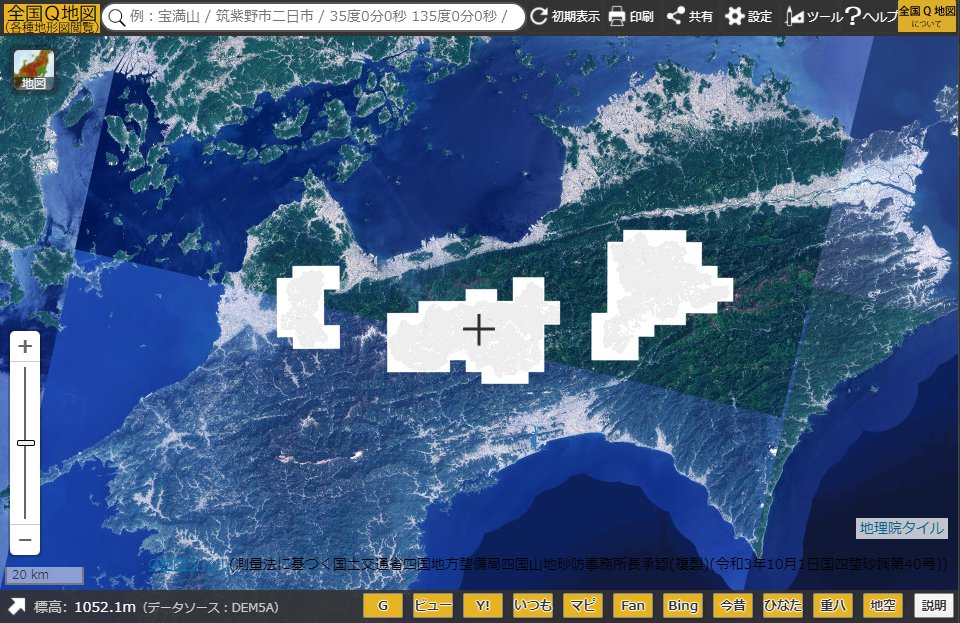The height and width of the screenshot is (623, 960).
Task: Select the いつも map tab
Action: (x=535, y=605)
